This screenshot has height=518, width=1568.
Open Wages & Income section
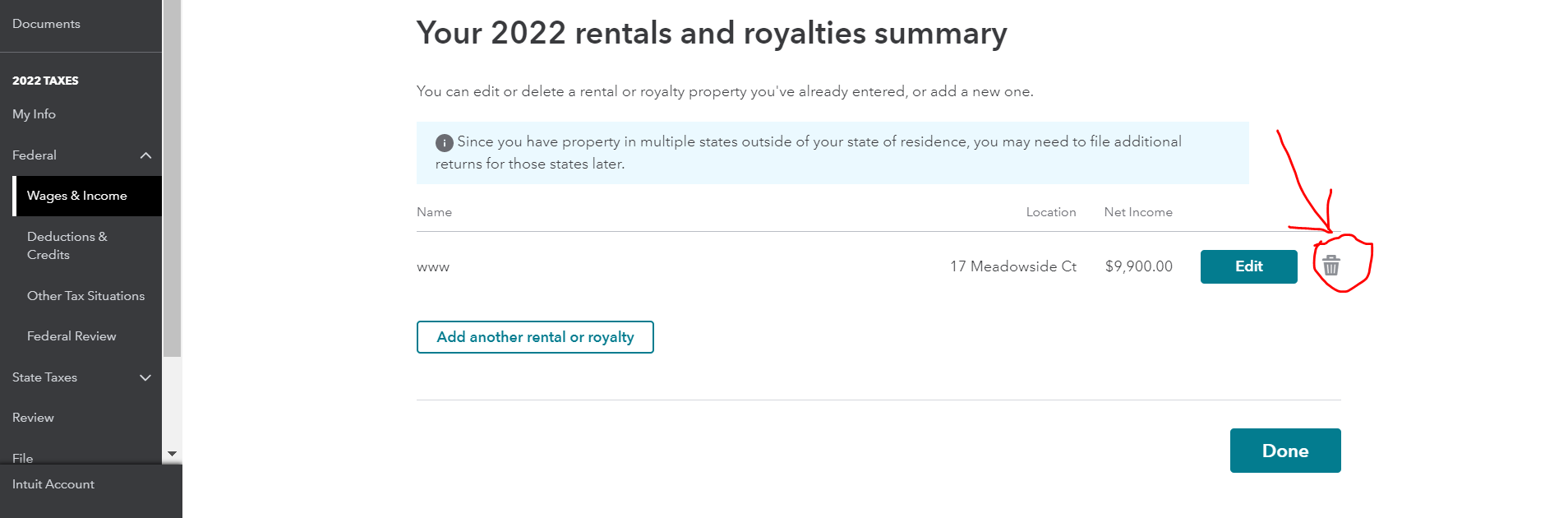tap(77, 196)
